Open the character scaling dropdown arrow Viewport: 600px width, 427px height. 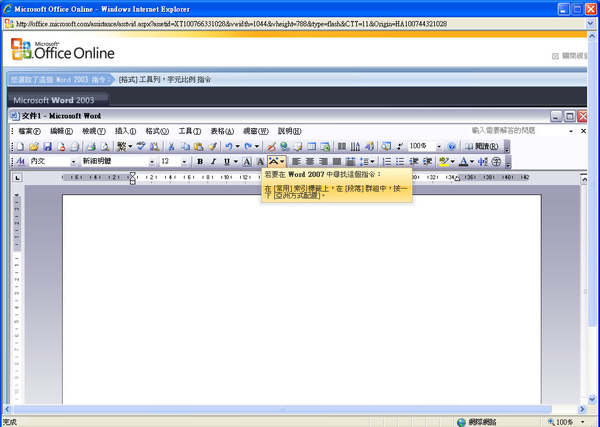282,161
